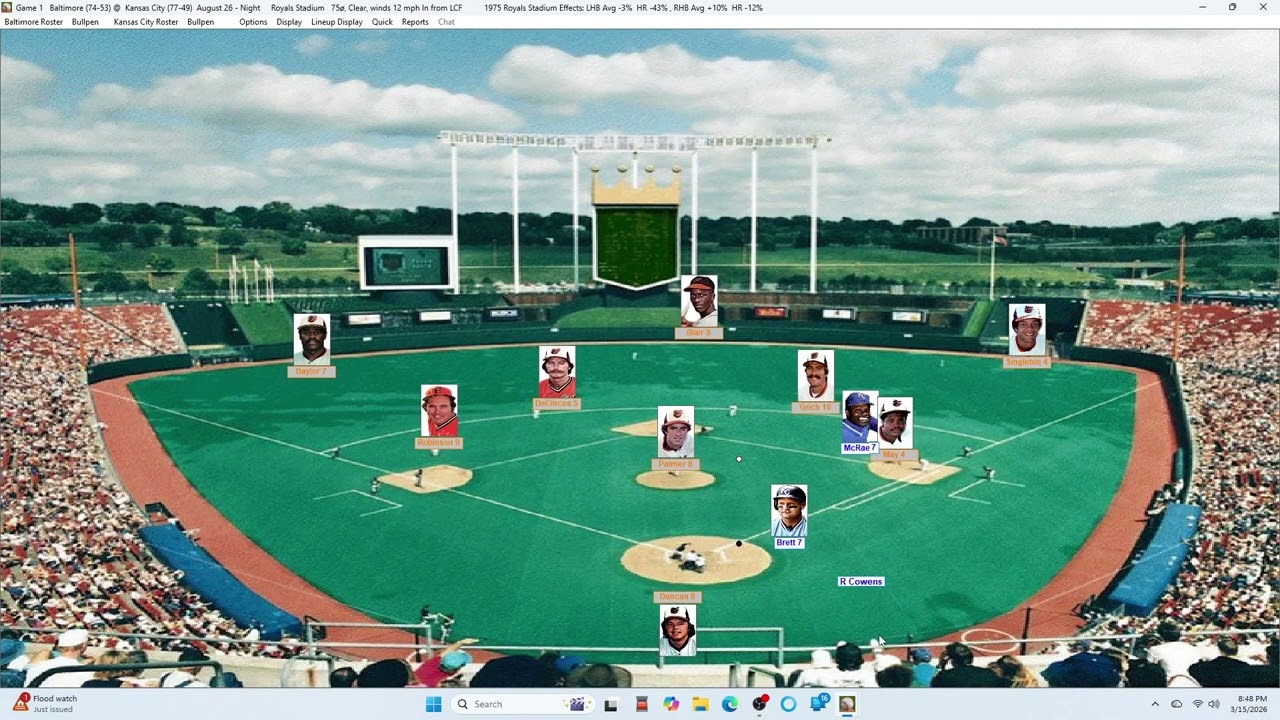Screen dimensions: 1280x720
Task: Open Task View on the taskbar
Action: click(x=611, y=704)
